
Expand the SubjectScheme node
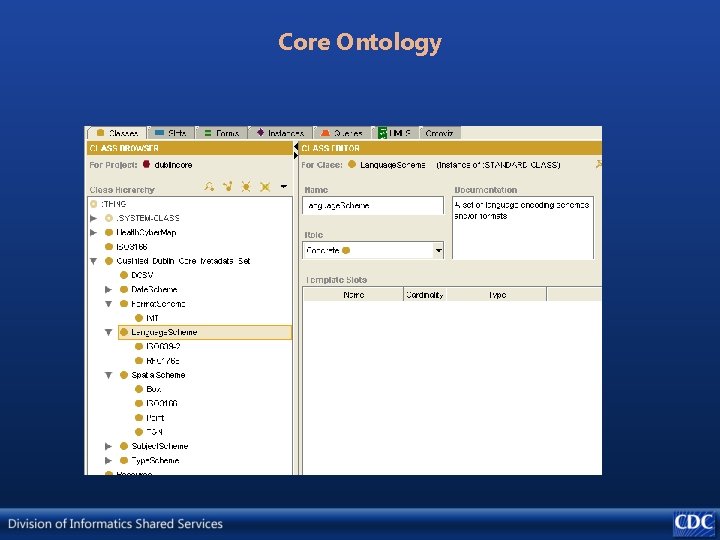coord(108,446)
